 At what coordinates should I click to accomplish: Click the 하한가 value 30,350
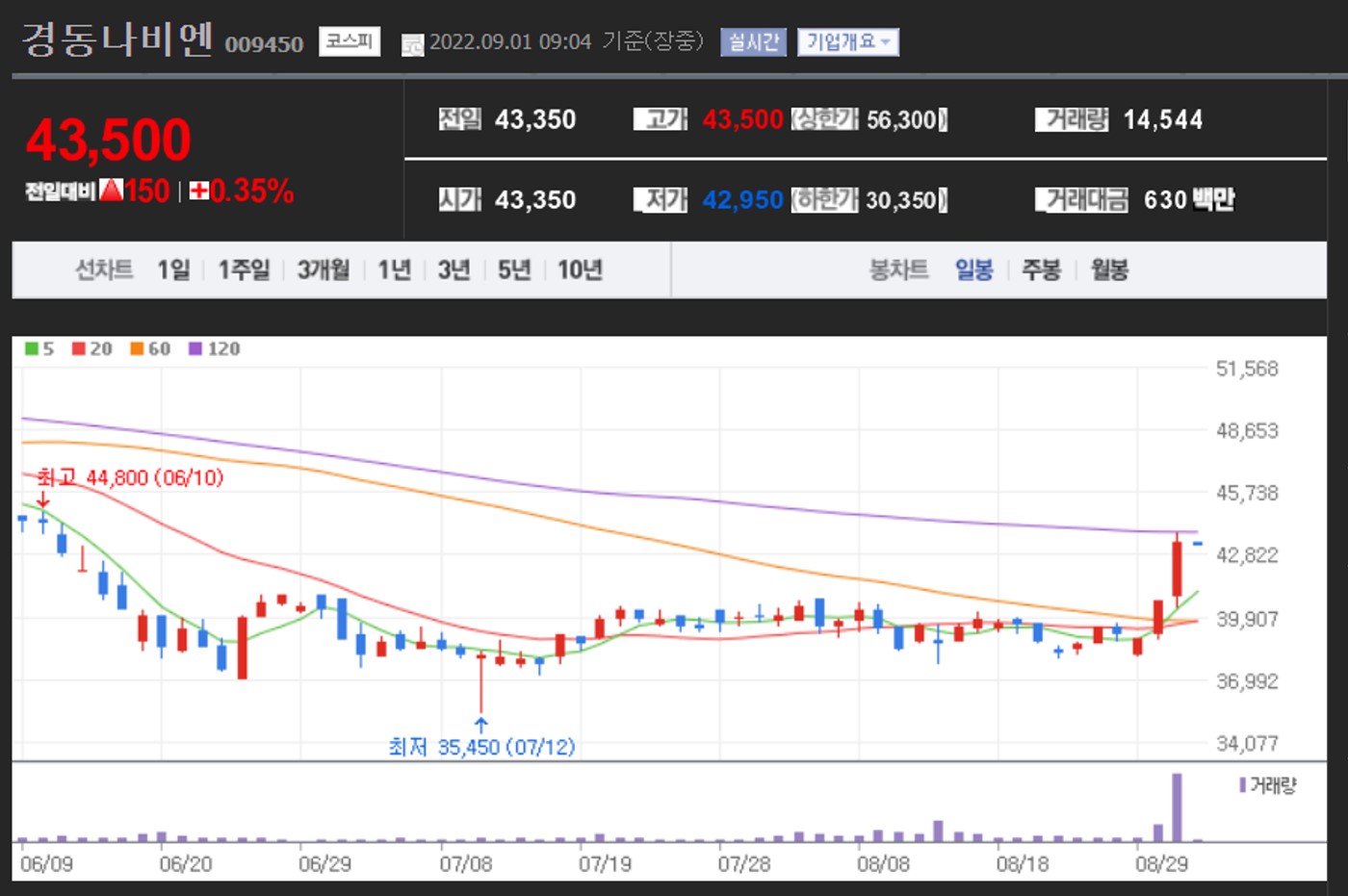pos(902,200)
